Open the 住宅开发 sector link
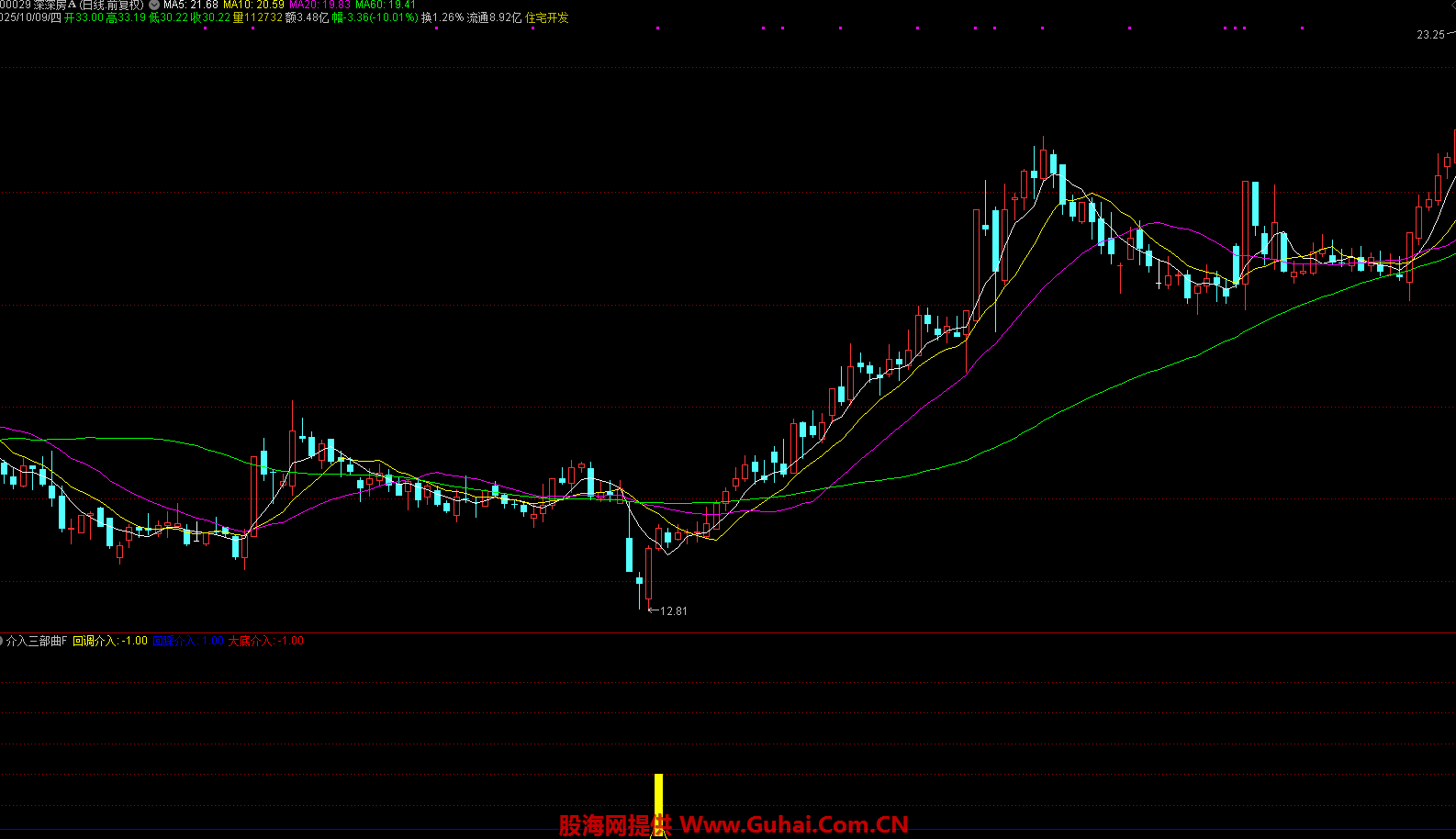The height and width of the screenshot is (839, 1456). tap(547, 17)
